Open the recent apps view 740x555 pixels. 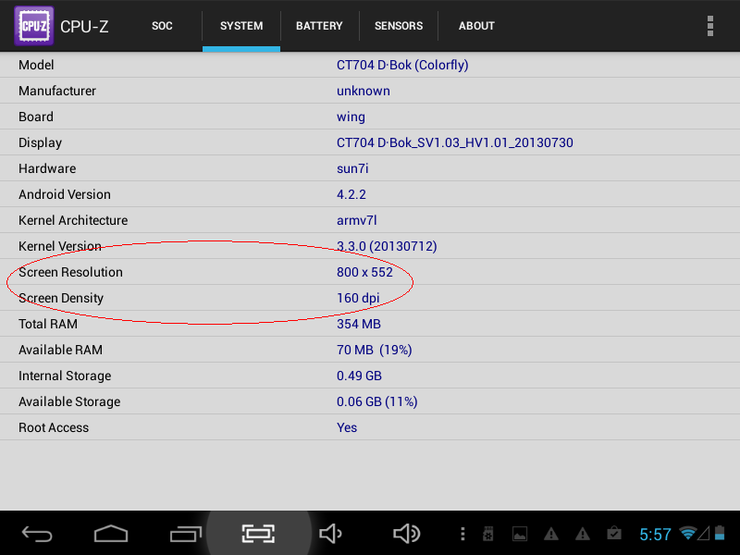pos(185,534)
